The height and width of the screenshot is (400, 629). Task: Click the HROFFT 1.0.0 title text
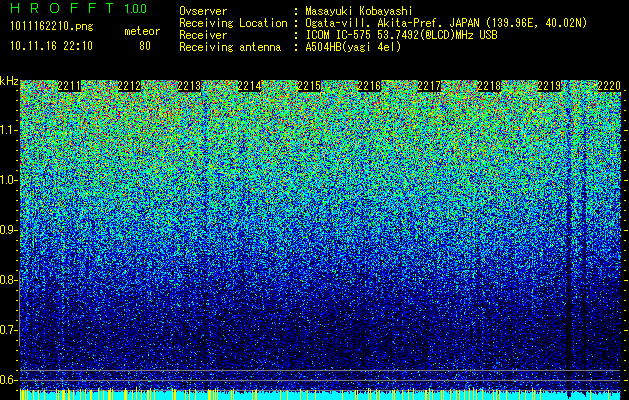tap(79, 8)
